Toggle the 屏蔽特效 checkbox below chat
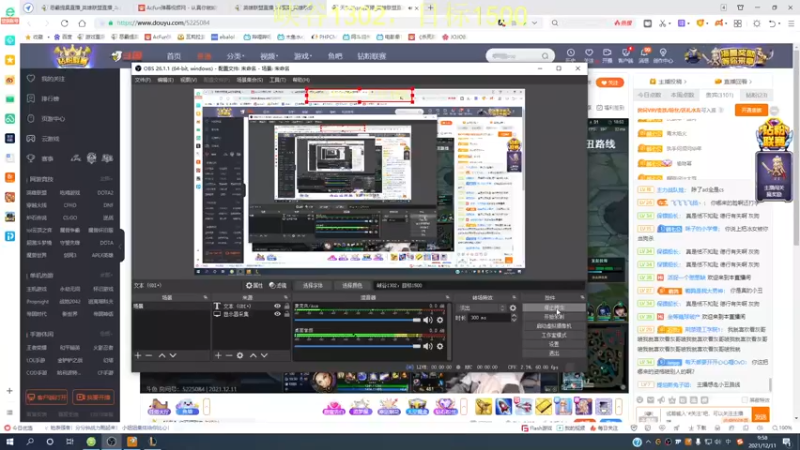 click(x=745, y=400)
